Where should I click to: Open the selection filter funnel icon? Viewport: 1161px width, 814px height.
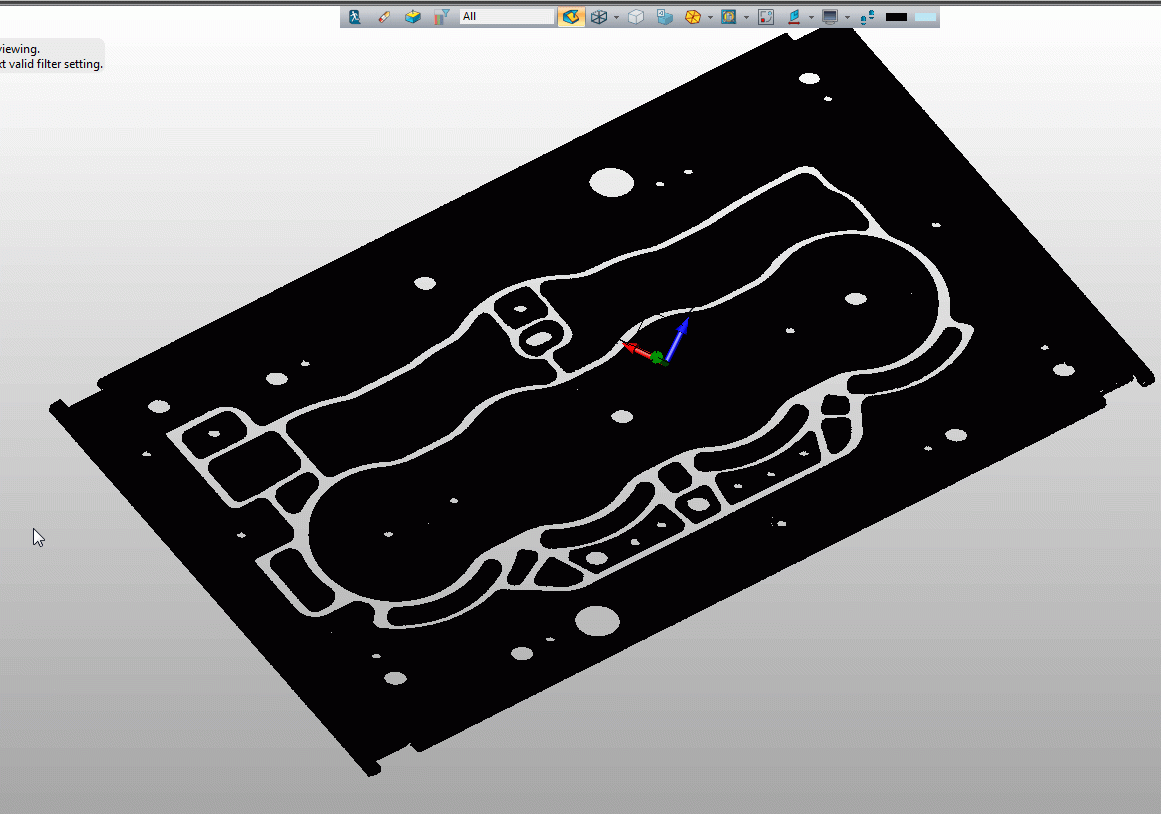[442, 16]
